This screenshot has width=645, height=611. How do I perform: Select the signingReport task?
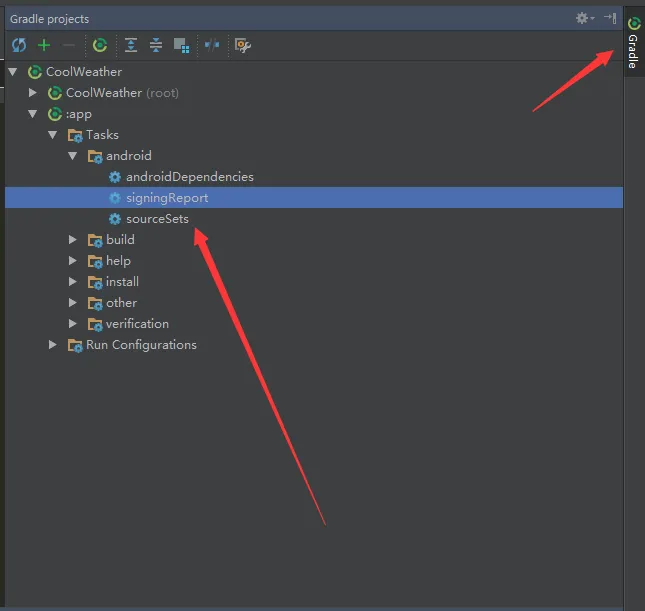(314, 197)
